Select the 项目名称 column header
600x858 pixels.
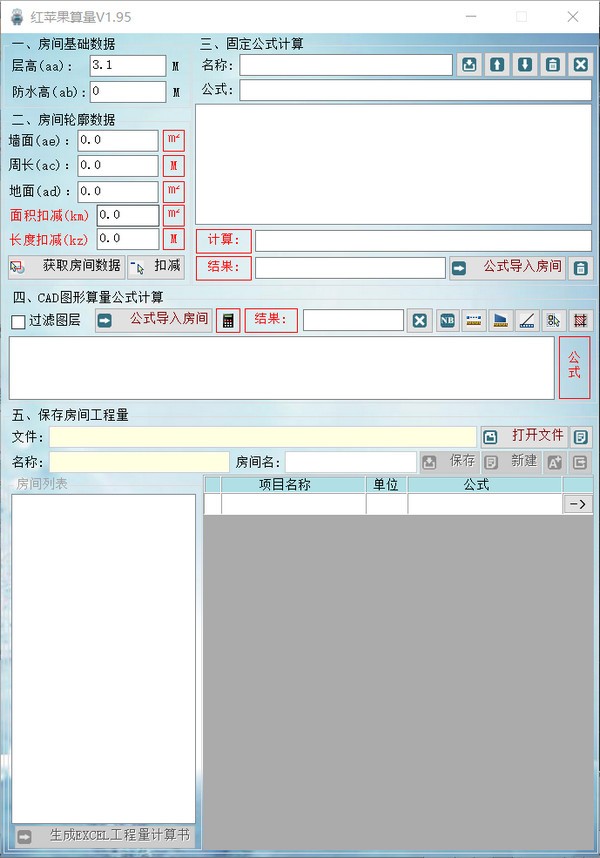pos(293,484)
